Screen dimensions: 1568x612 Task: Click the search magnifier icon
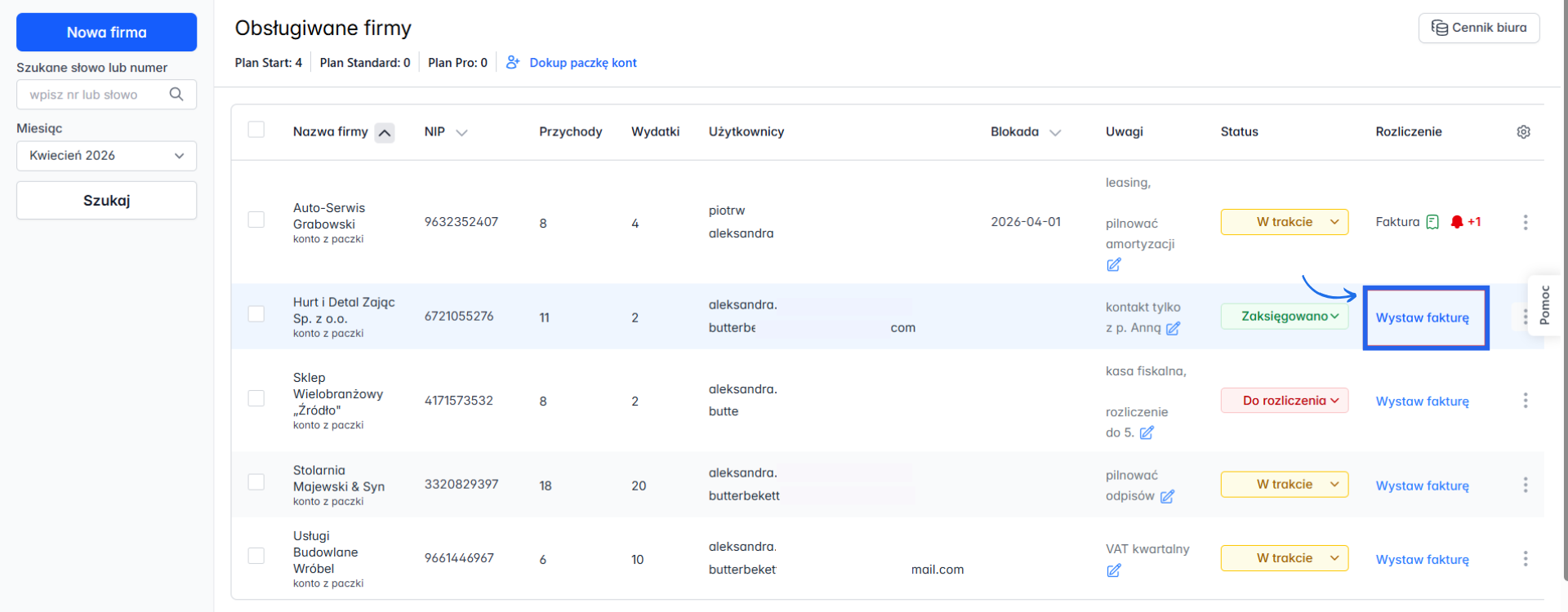tap(176, 95)
